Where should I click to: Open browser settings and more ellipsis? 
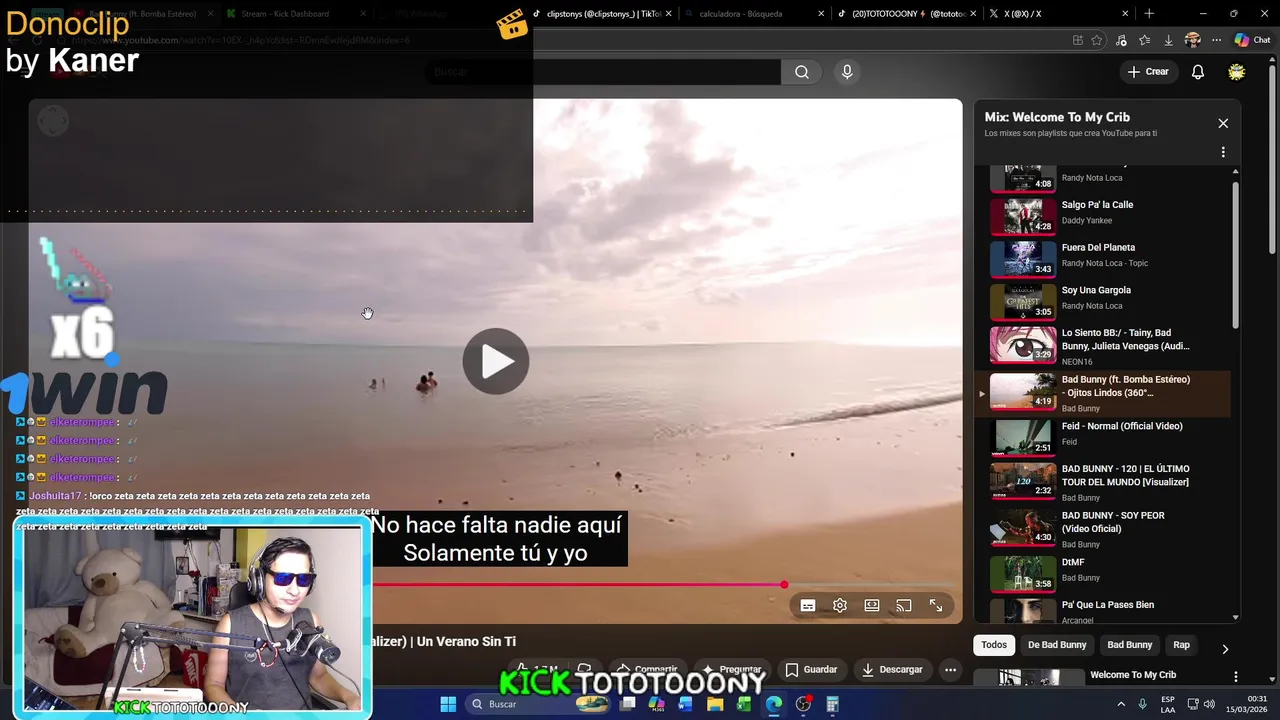[x=1216, y=40]
